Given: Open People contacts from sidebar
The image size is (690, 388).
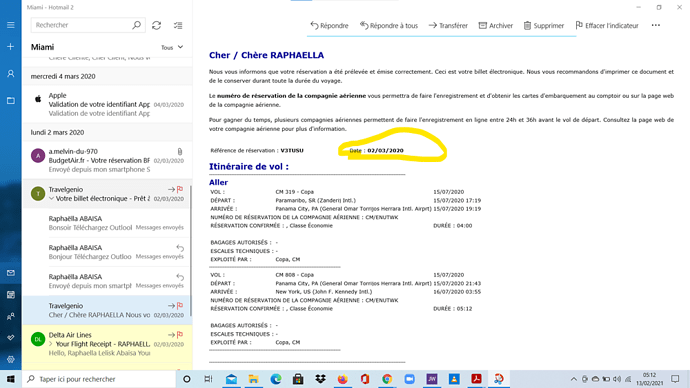Looking at the screenshot, I should pyautogui.click(x=11, y=316).
